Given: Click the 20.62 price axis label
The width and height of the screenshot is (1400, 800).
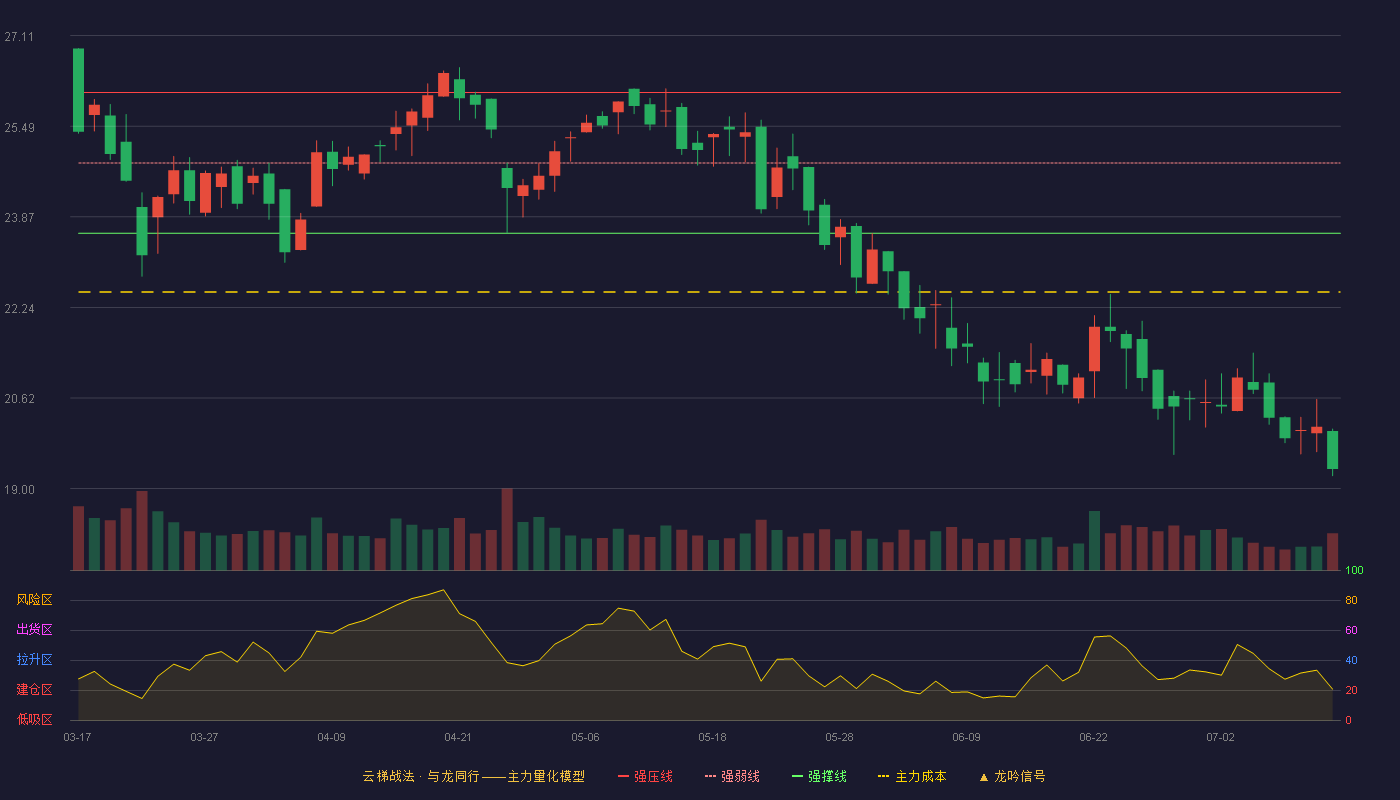Looking at the screenshot, I should click(18, 399).
